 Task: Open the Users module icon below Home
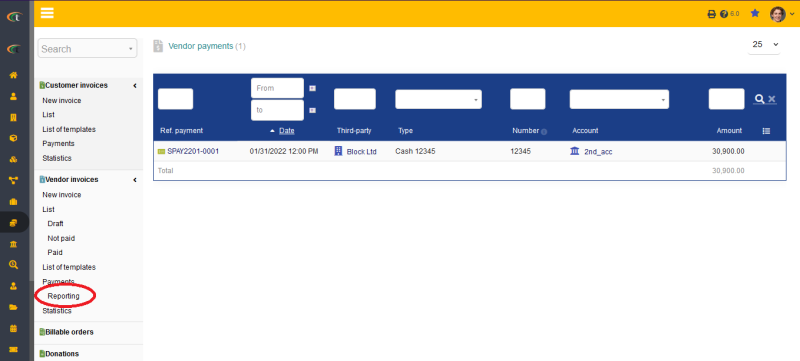pyautogui.click(x=14, y=96)
